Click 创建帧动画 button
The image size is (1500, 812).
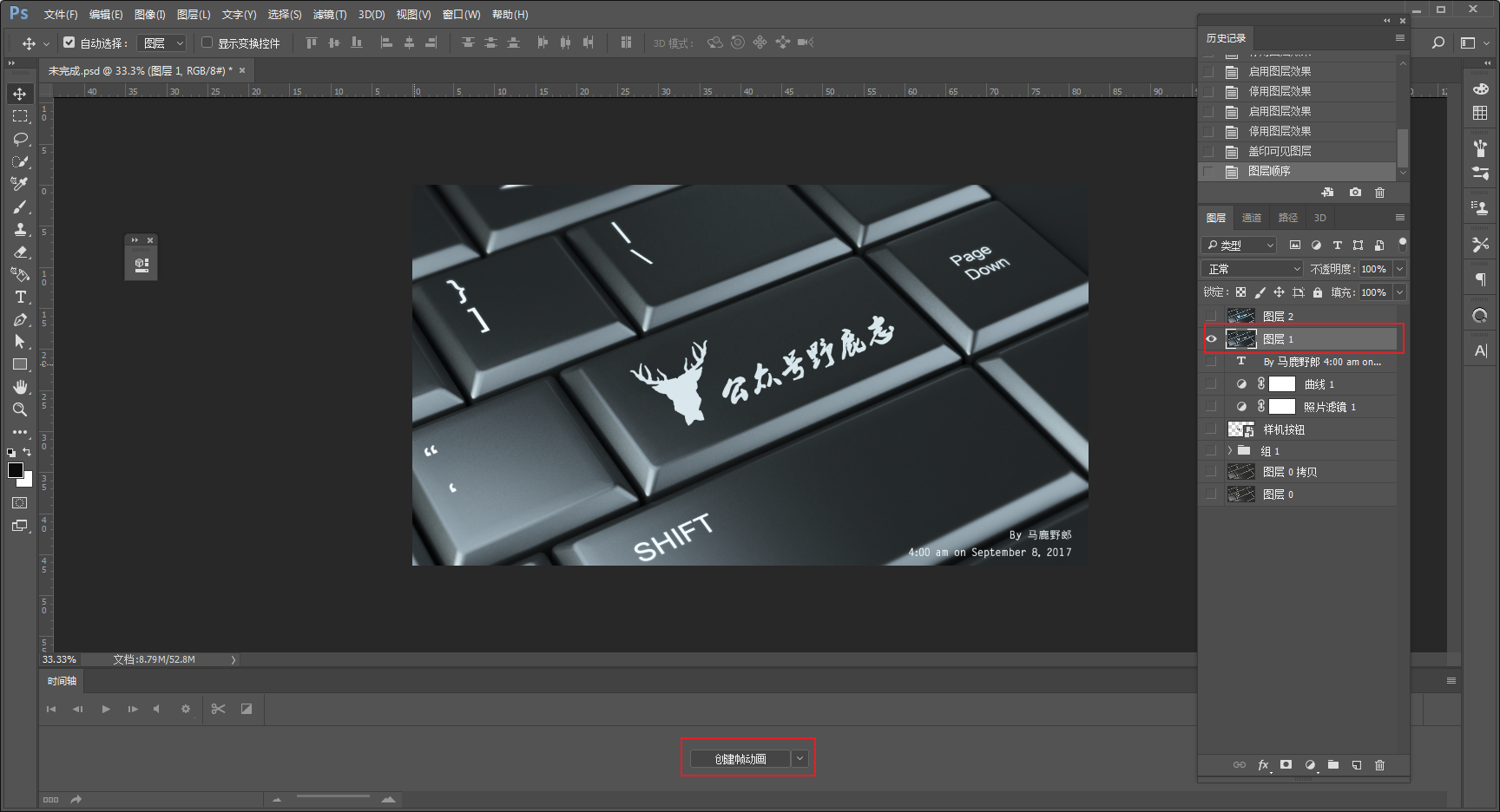[x=740, y=759]
